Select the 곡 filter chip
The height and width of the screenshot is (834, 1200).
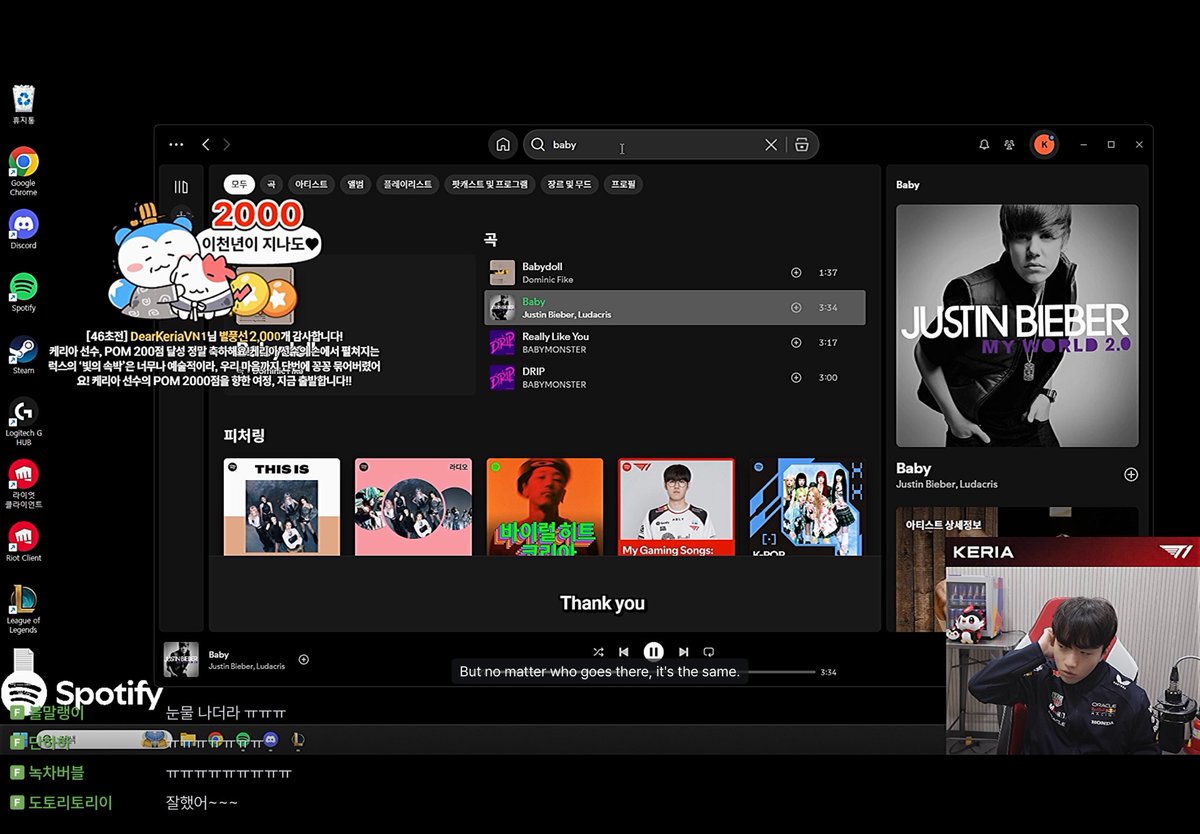271,184
